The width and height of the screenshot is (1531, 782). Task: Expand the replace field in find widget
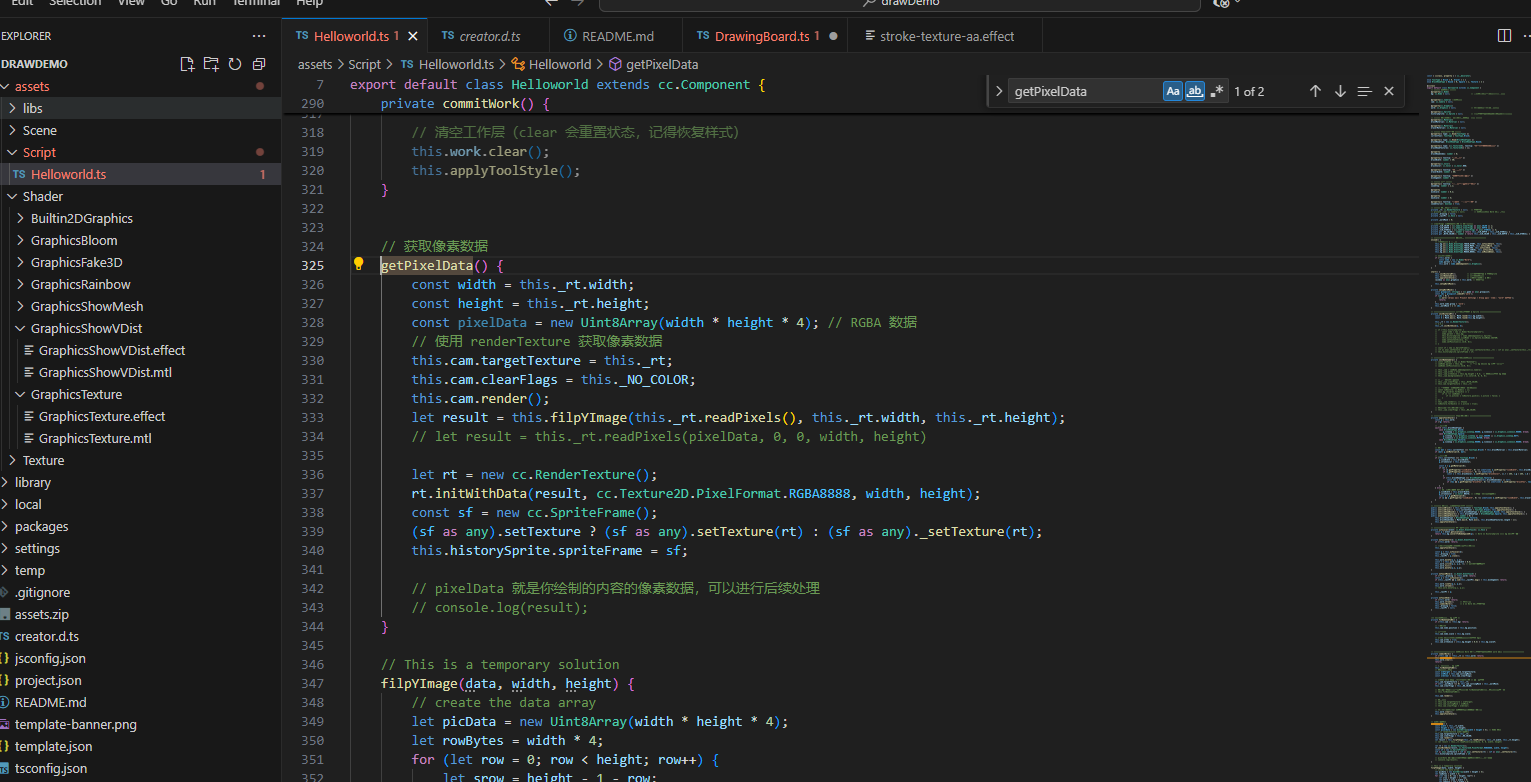(998, 91)
